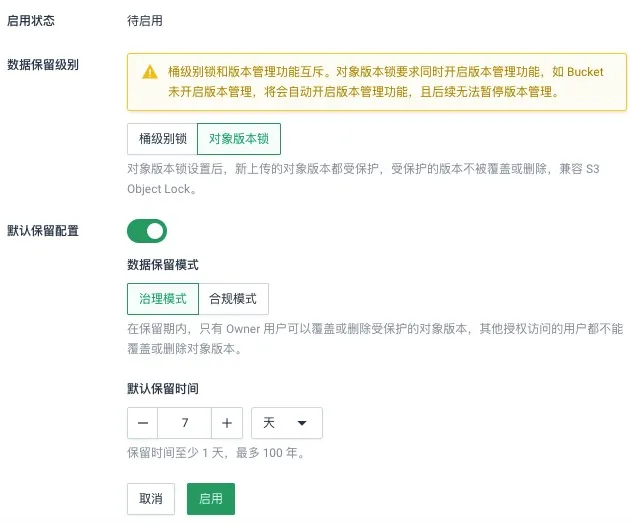Screen dimensions: 630x524
Task: Click the caret arrow beside 天
Action: tap(301, 423)
